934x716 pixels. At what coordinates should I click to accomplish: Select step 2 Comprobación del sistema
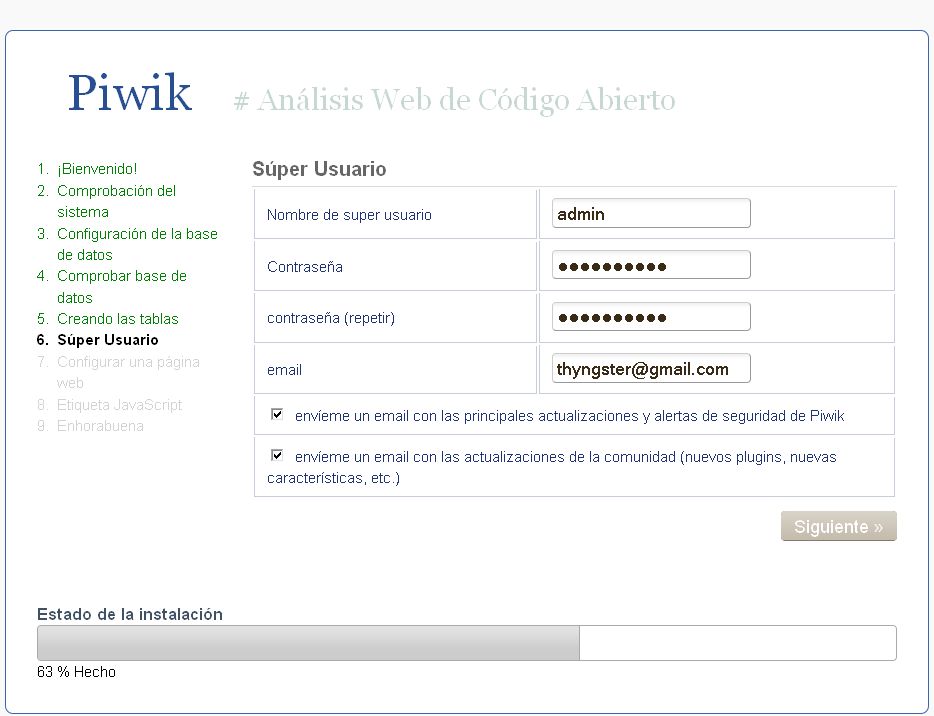tap(116, 201)
